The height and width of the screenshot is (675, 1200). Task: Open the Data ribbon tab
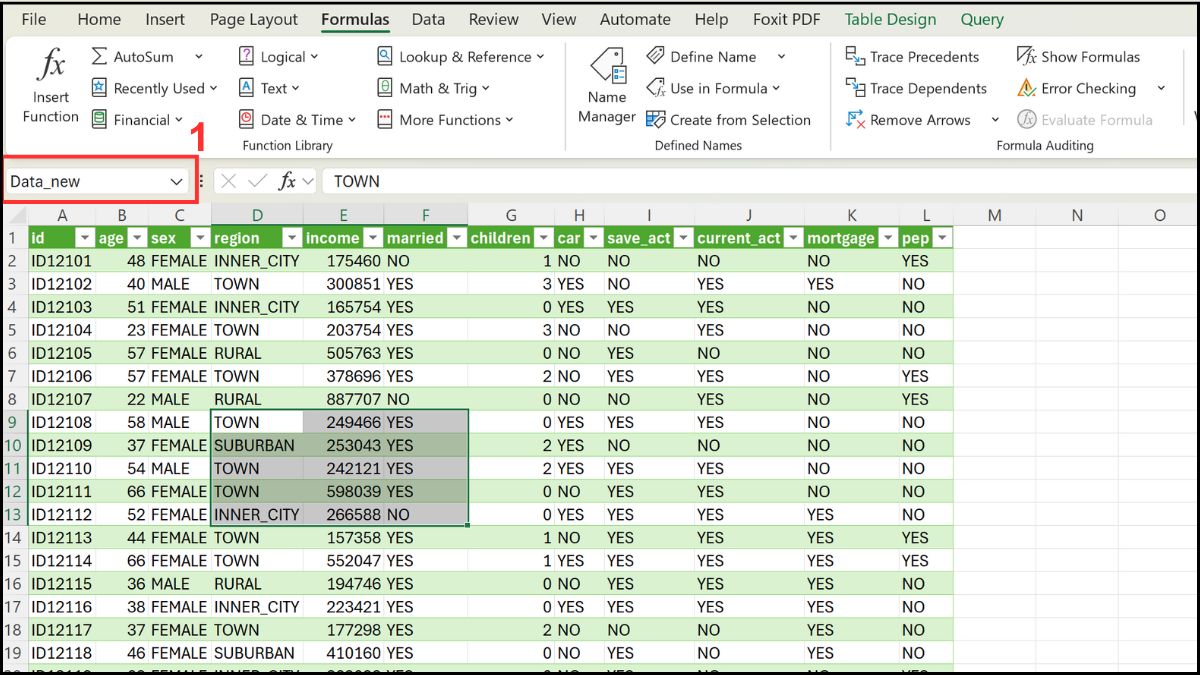click(428, 19)
